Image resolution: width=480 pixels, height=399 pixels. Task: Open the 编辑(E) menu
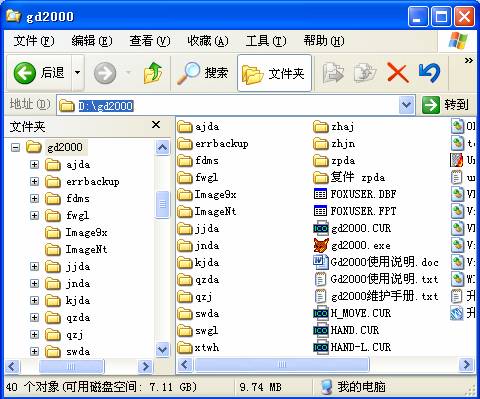click(92, 41)
